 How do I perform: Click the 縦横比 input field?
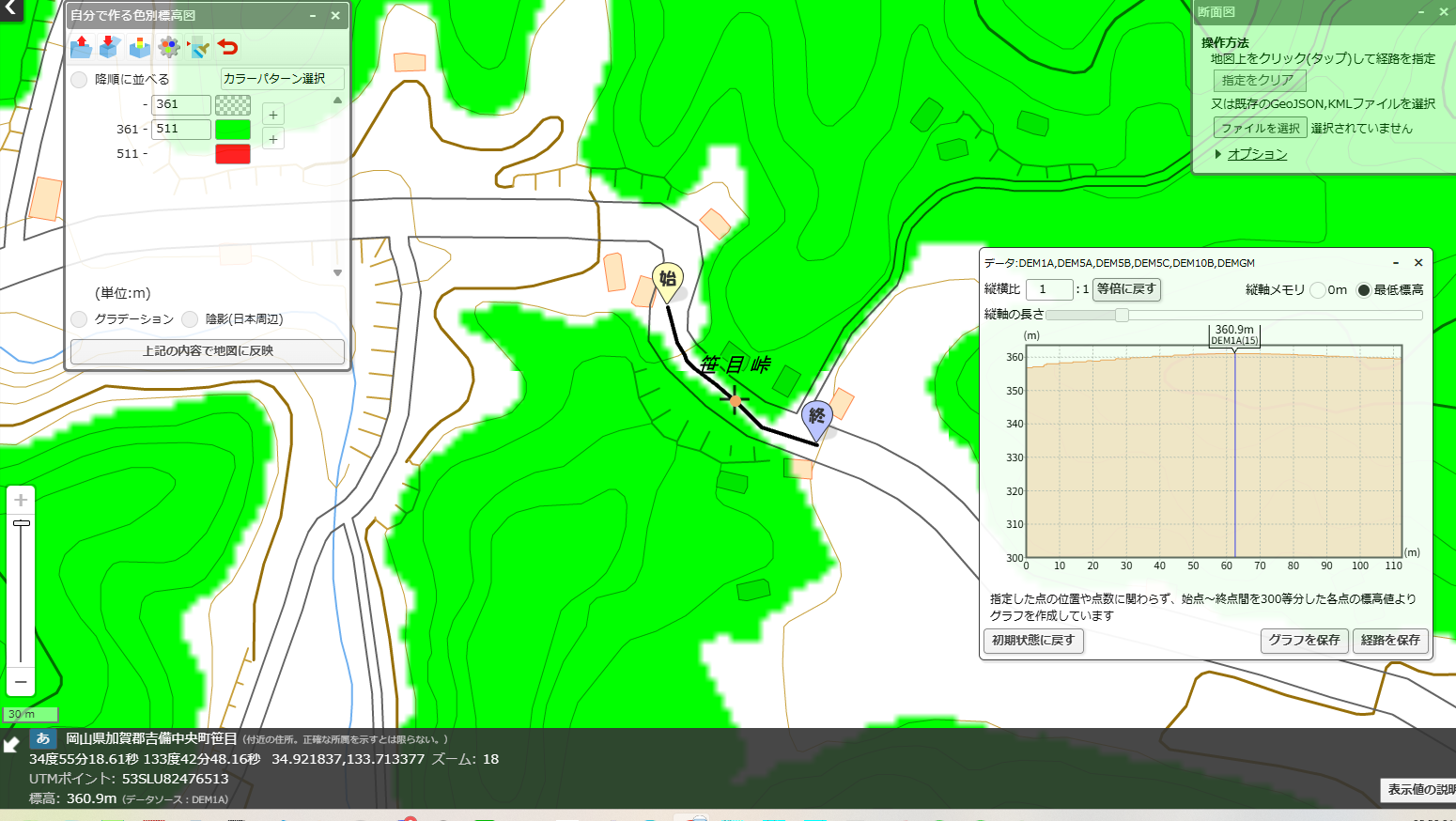(1049, 289)
